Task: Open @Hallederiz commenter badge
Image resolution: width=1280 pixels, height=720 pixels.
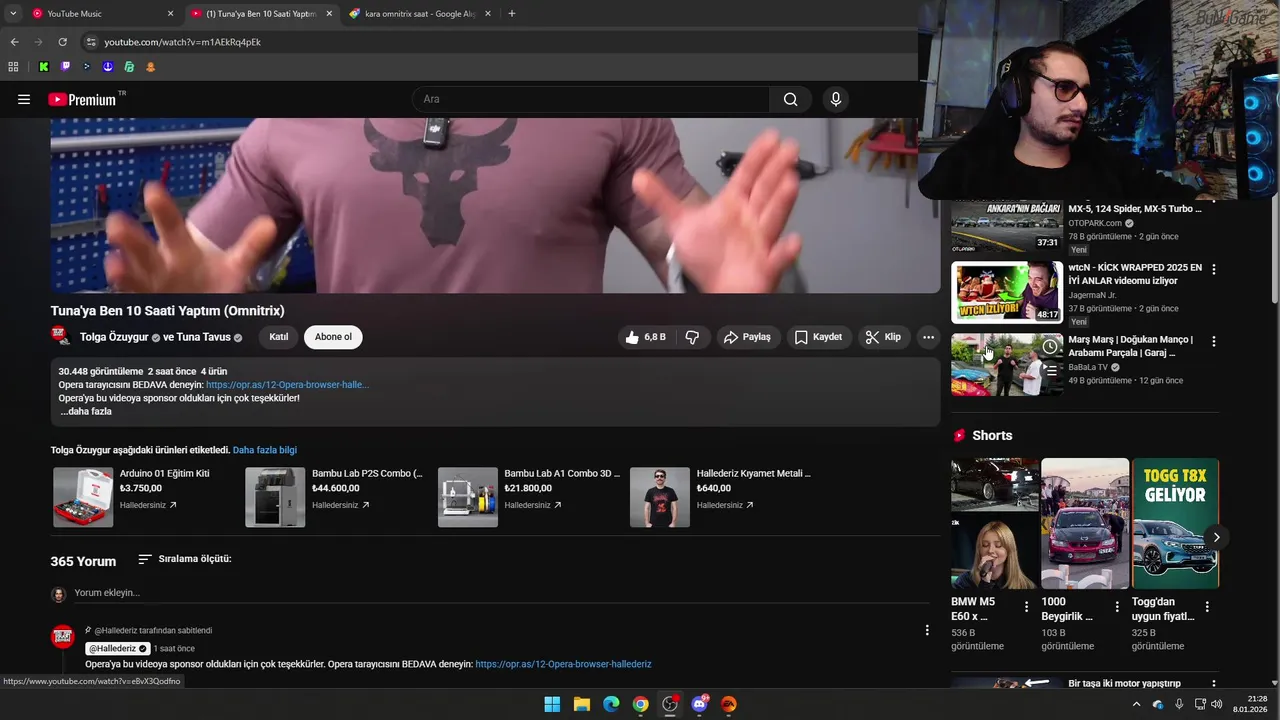Action: point(118,648)
